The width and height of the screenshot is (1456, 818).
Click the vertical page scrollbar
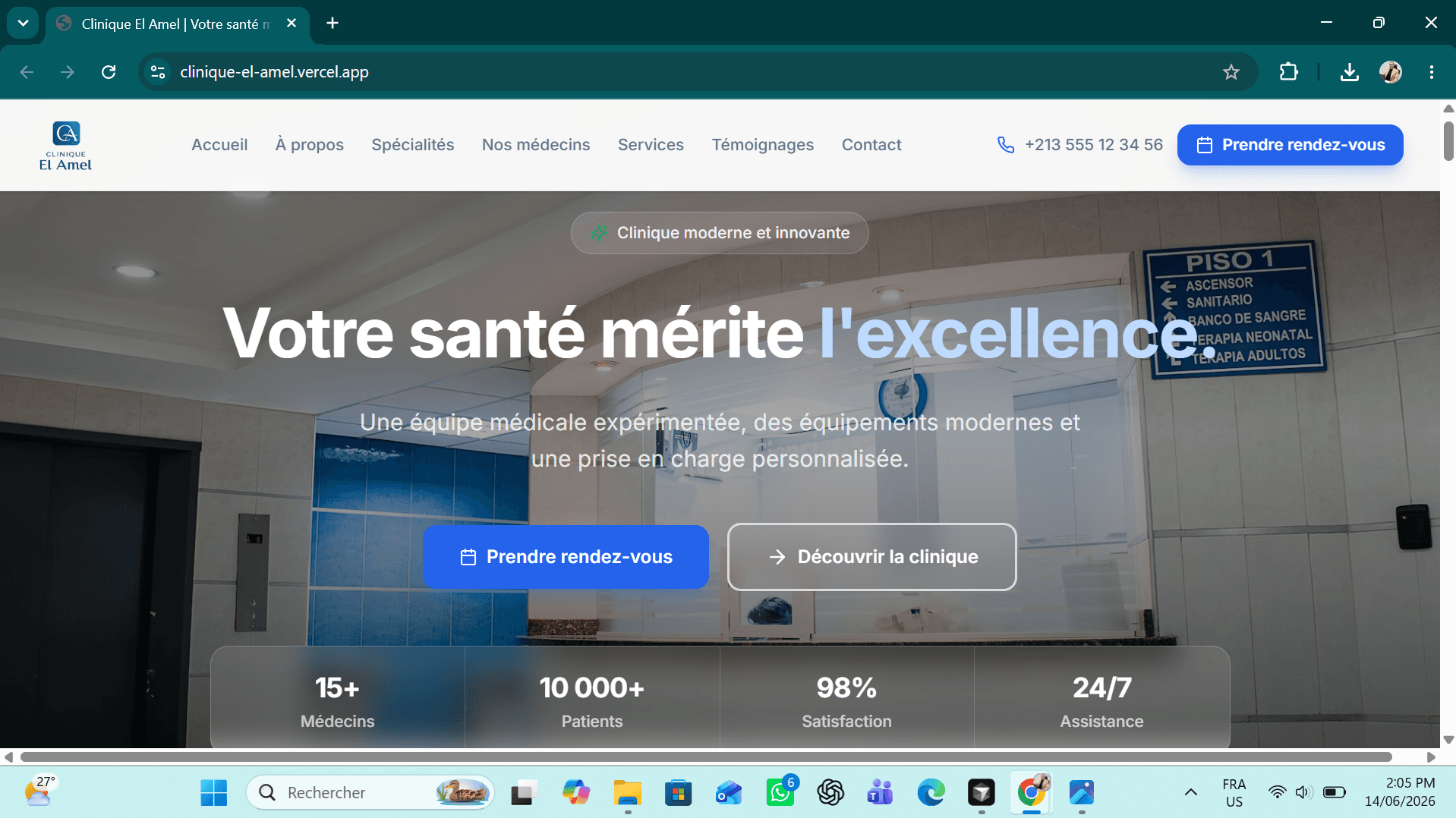click(1448, 140)
